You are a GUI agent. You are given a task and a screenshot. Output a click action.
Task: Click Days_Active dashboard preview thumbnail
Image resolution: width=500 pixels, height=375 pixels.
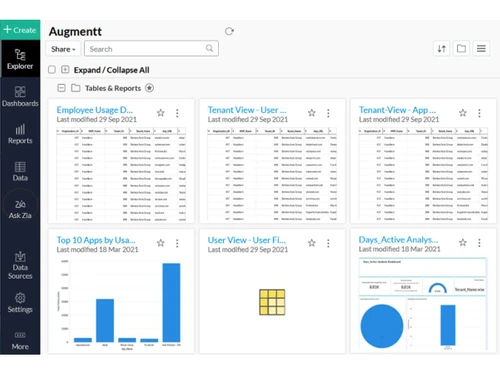point(423,304)
